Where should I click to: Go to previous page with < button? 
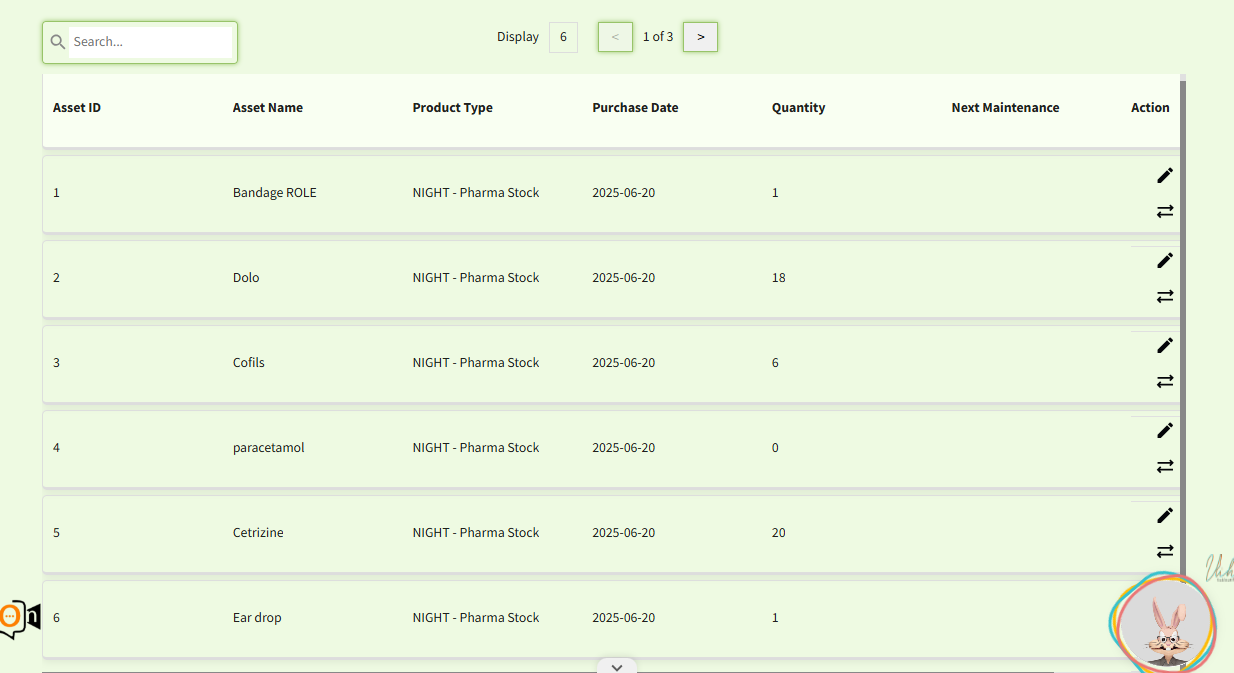[x=615, y=37]
